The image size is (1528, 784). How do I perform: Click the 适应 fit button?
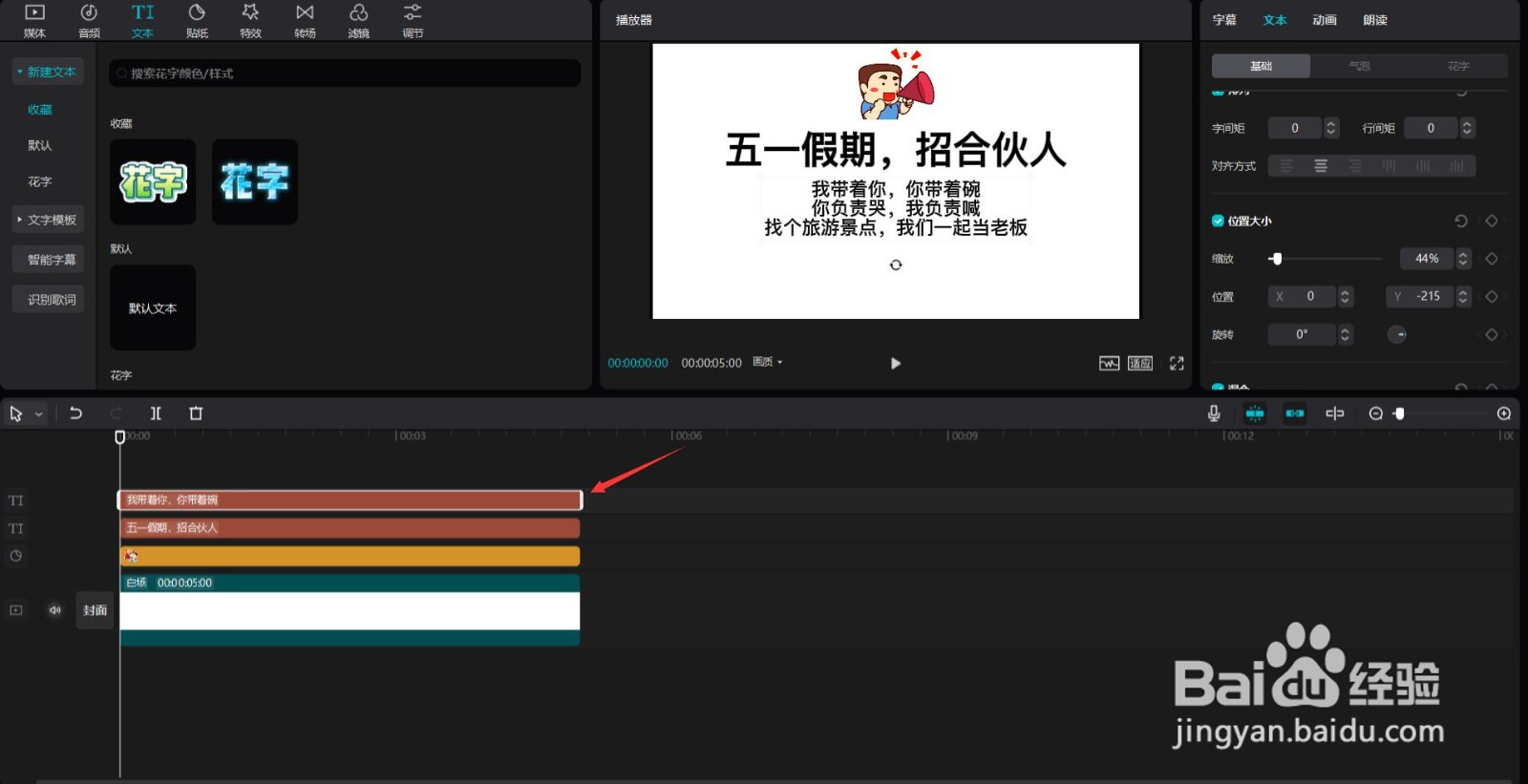[1140, 363]
